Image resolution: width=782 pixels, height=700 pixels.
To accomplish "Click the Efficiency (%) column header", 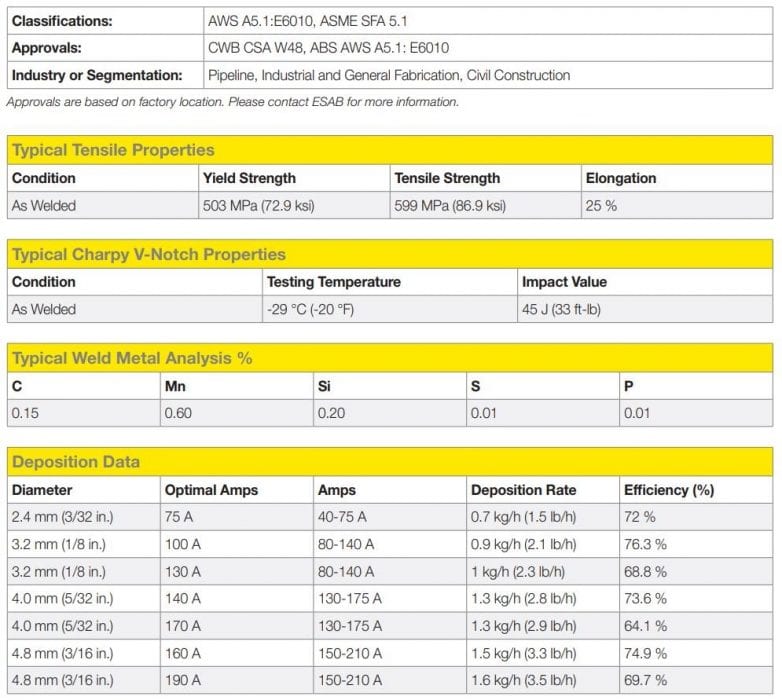I will [x=669, y=490].
